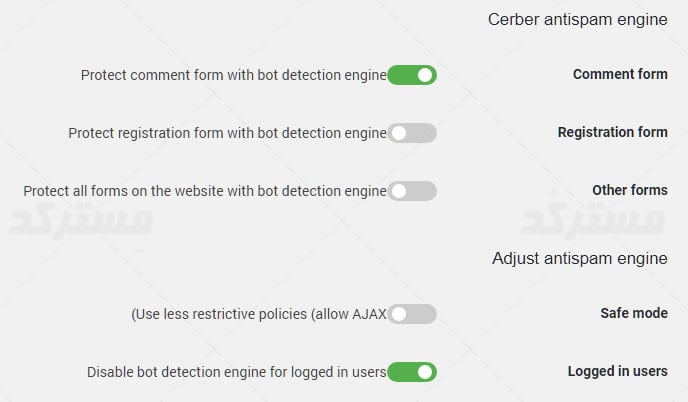This screenshot has height=402, width=688.
Task: Toggle off bot detection for logged in users
Action: coord(412,372)
